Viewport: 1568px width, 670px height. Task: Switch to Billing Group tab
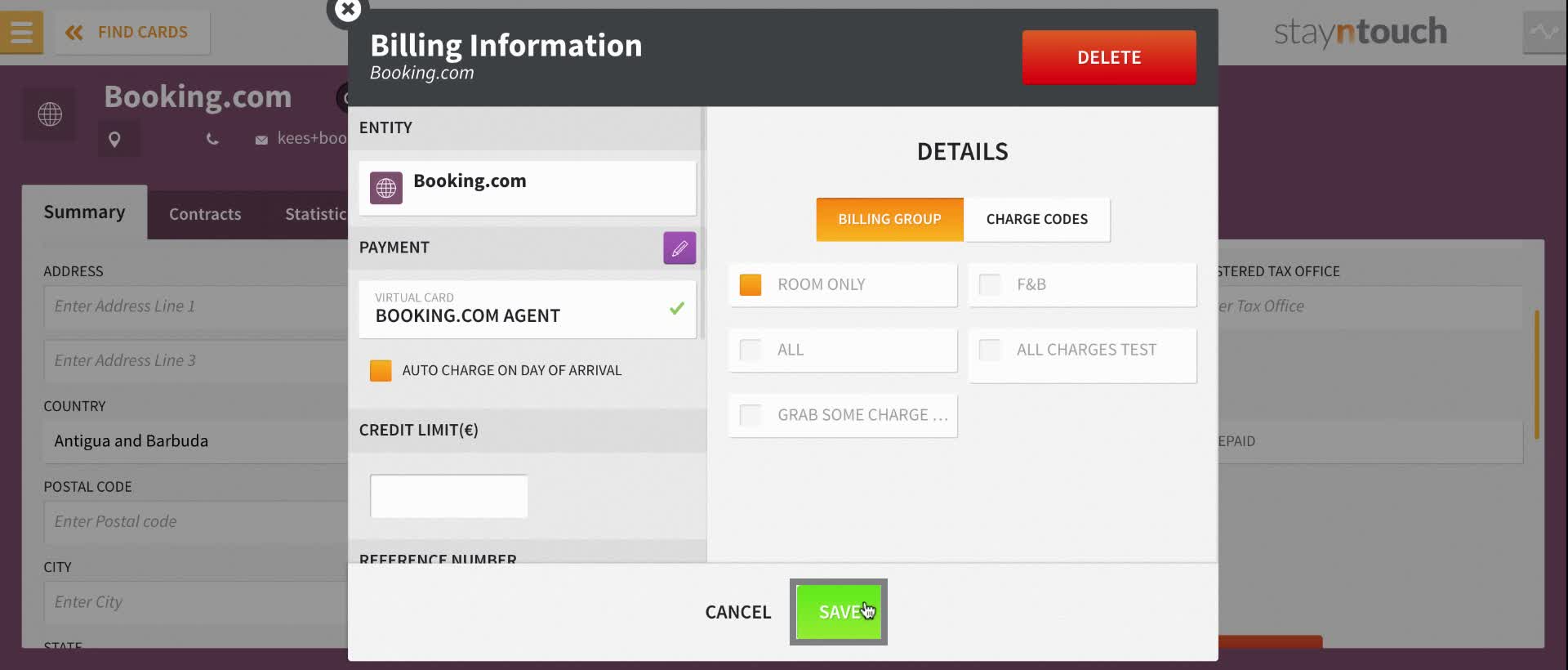click(889, 220)
